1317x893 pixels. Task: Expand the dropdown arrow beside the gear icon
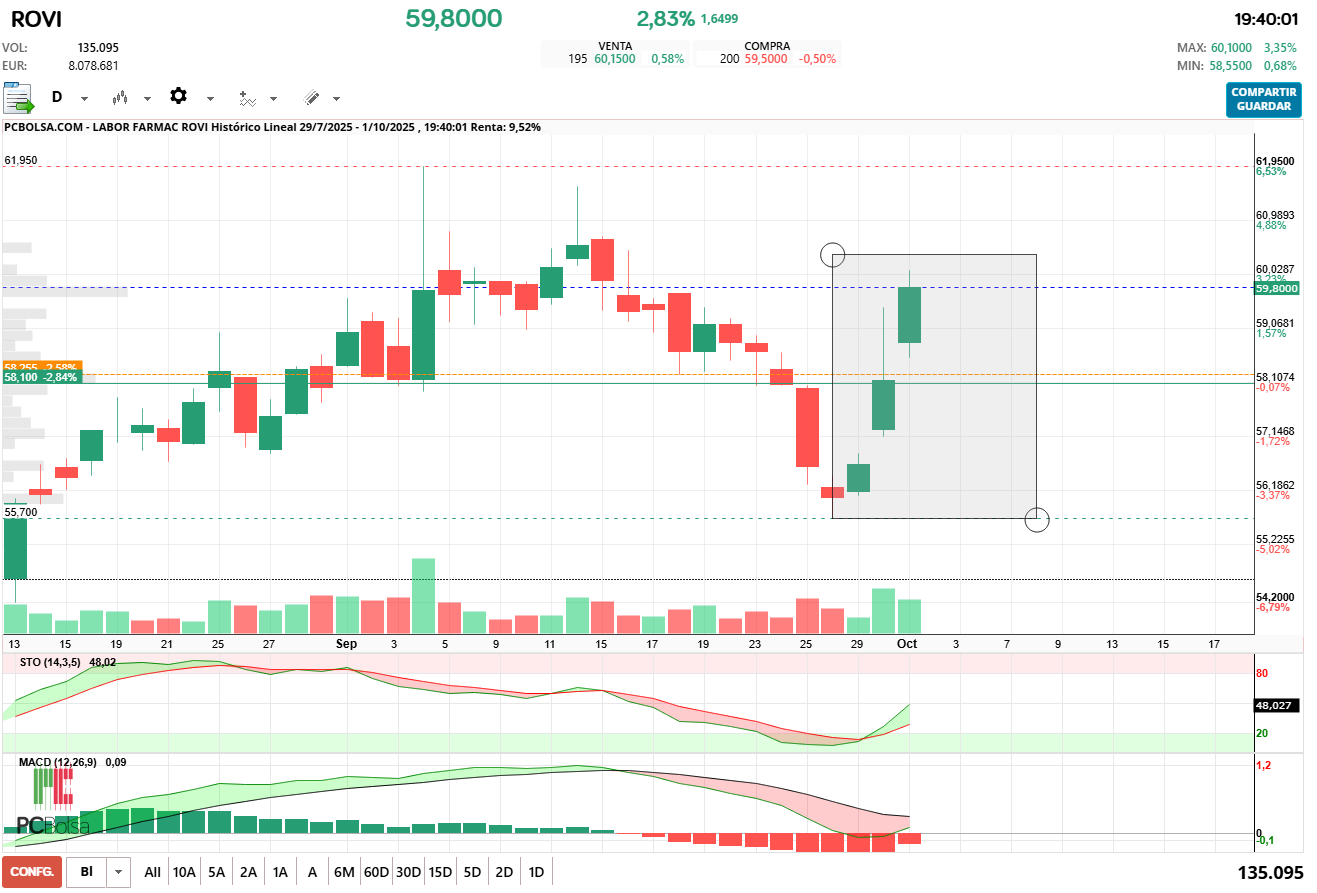tap(210, 99)
